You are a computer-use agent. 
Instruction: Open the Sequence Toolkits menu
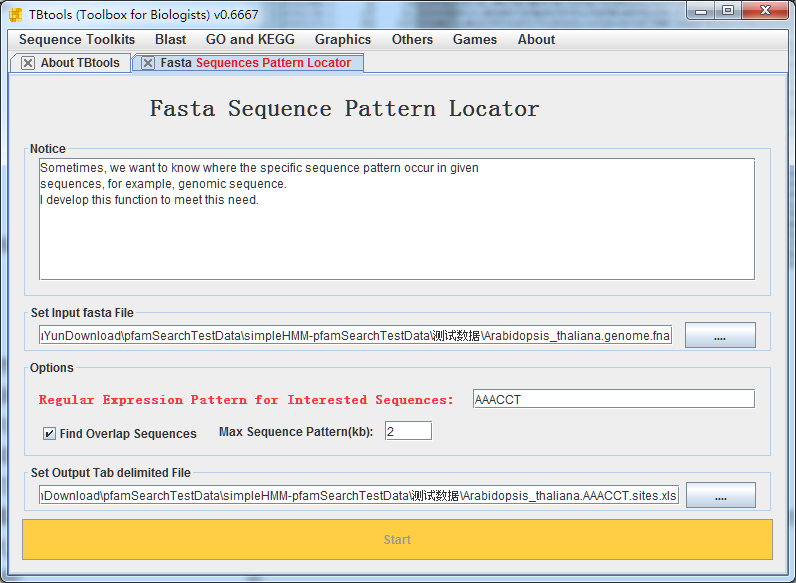tap(77, 40)
